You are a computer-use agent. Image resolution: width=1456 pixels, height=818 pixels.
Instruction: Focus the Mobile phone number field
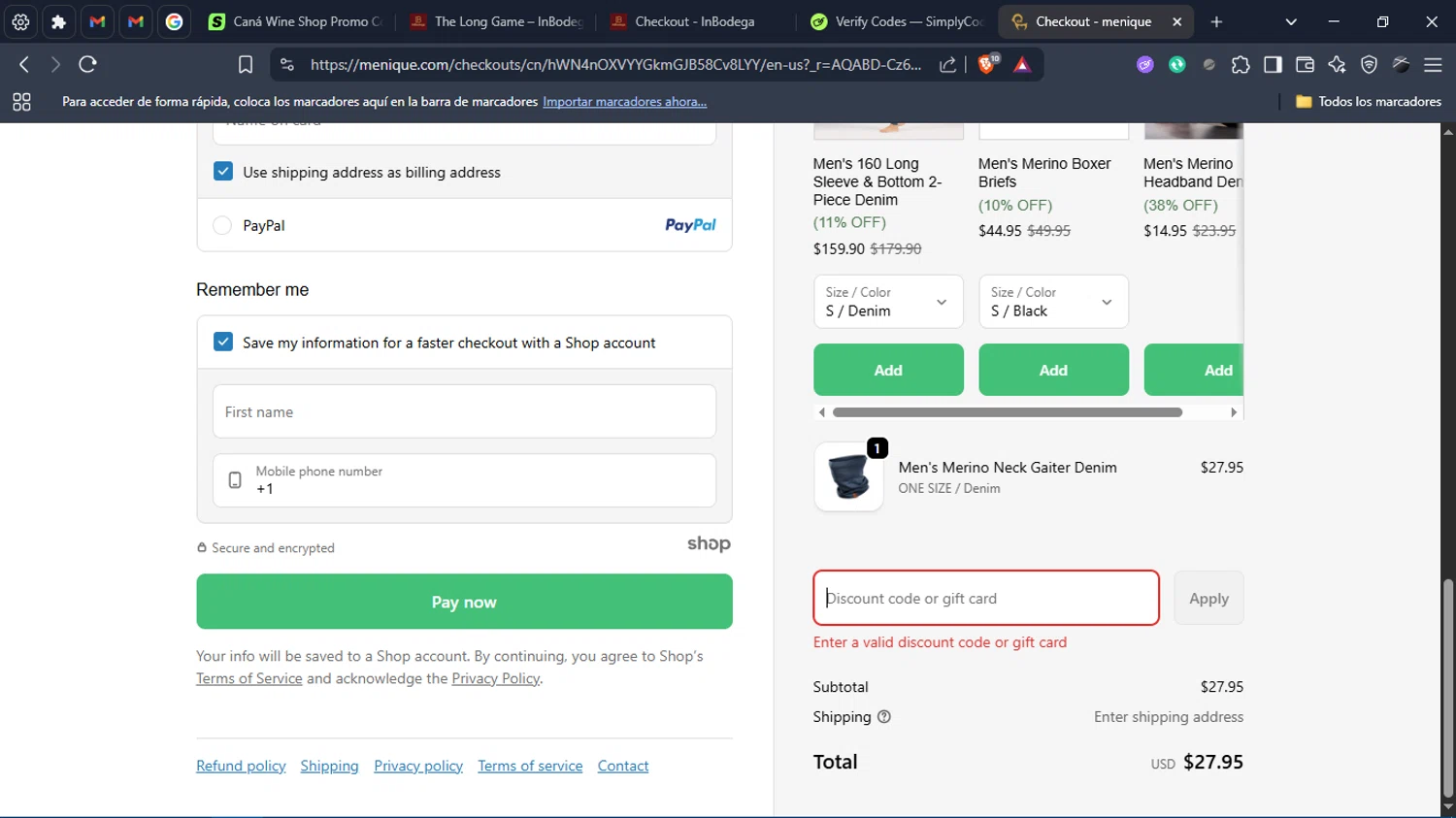(x=464, y=480)
